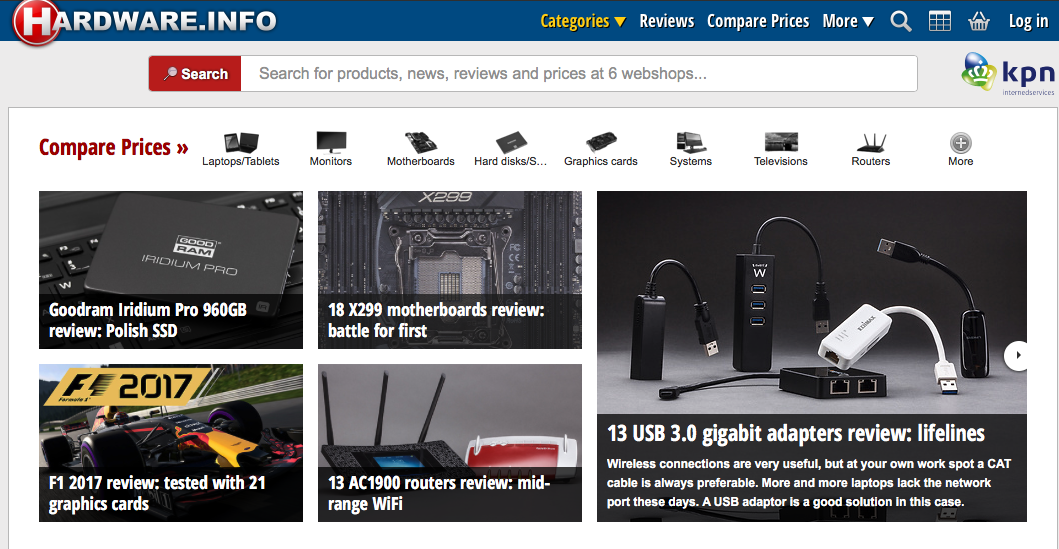This screenshot has width=1059, height=549.
Task: Click the More categories plus icon
Action: [x=960, y=143]
